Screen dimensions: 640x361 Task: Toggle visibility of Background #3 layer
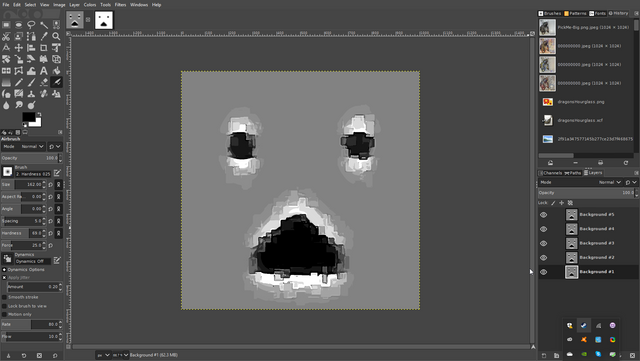(x=543, y=243)
